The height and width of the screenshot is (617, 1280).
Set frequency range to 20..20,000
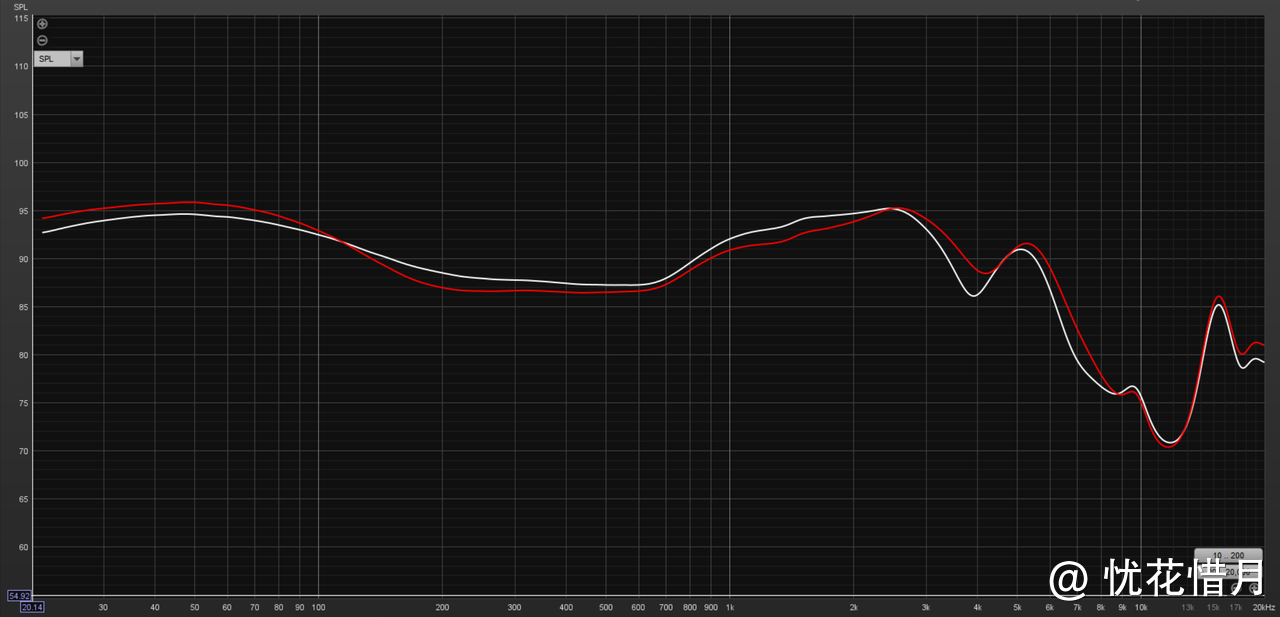(x=1228, y=572)
